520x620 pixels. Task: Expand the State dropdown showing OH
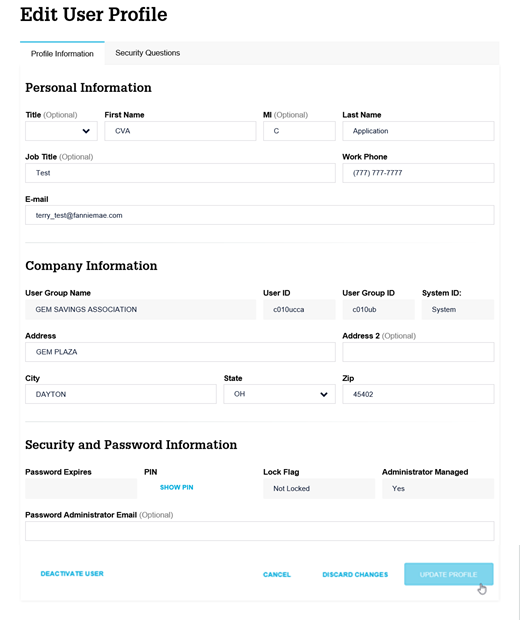point(279,394)
